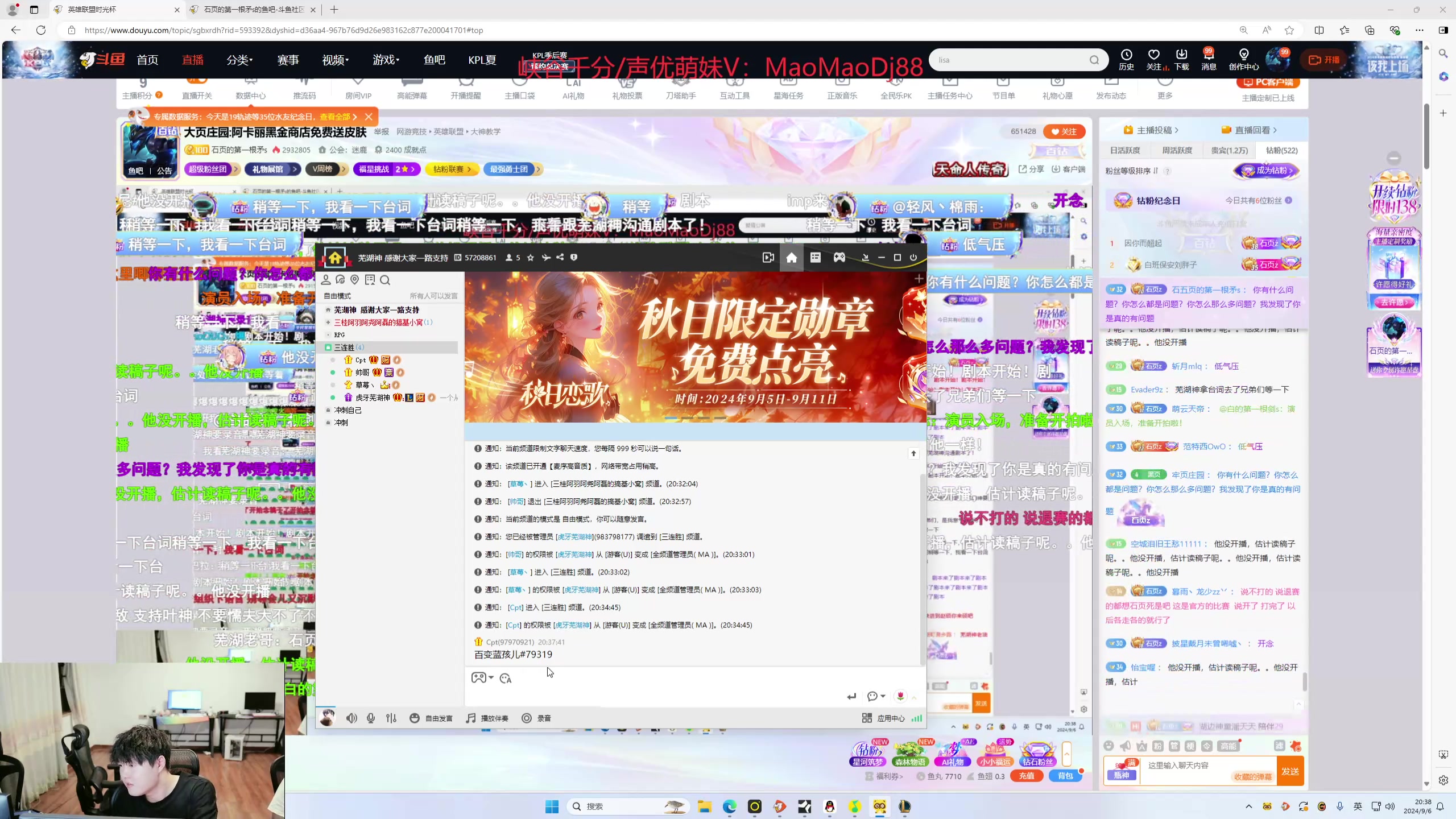Switch to 周活跃度 tab

(1177, 150)
